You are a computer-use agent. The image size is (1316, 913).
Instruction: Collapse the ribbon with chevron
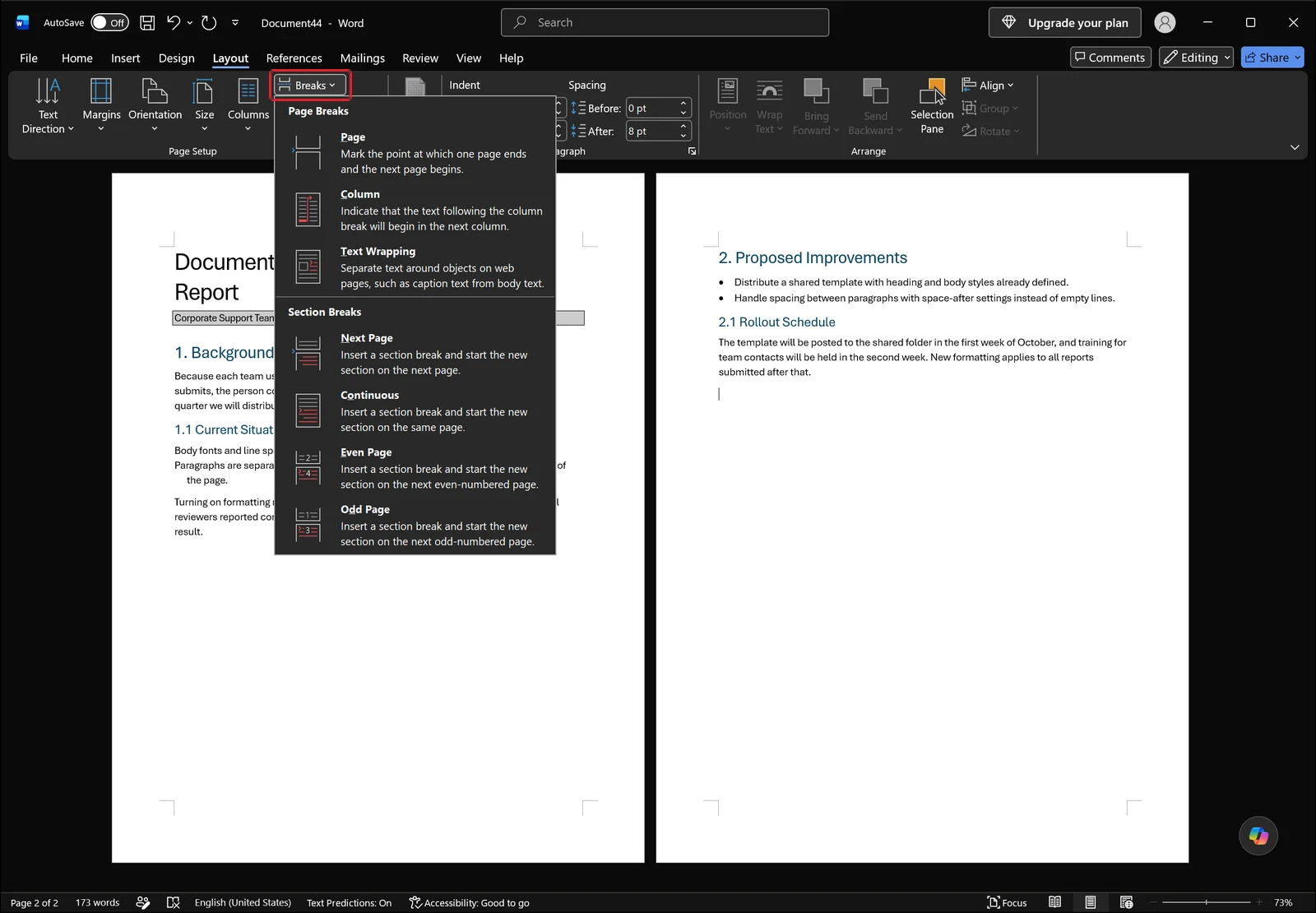point(1295,147)
